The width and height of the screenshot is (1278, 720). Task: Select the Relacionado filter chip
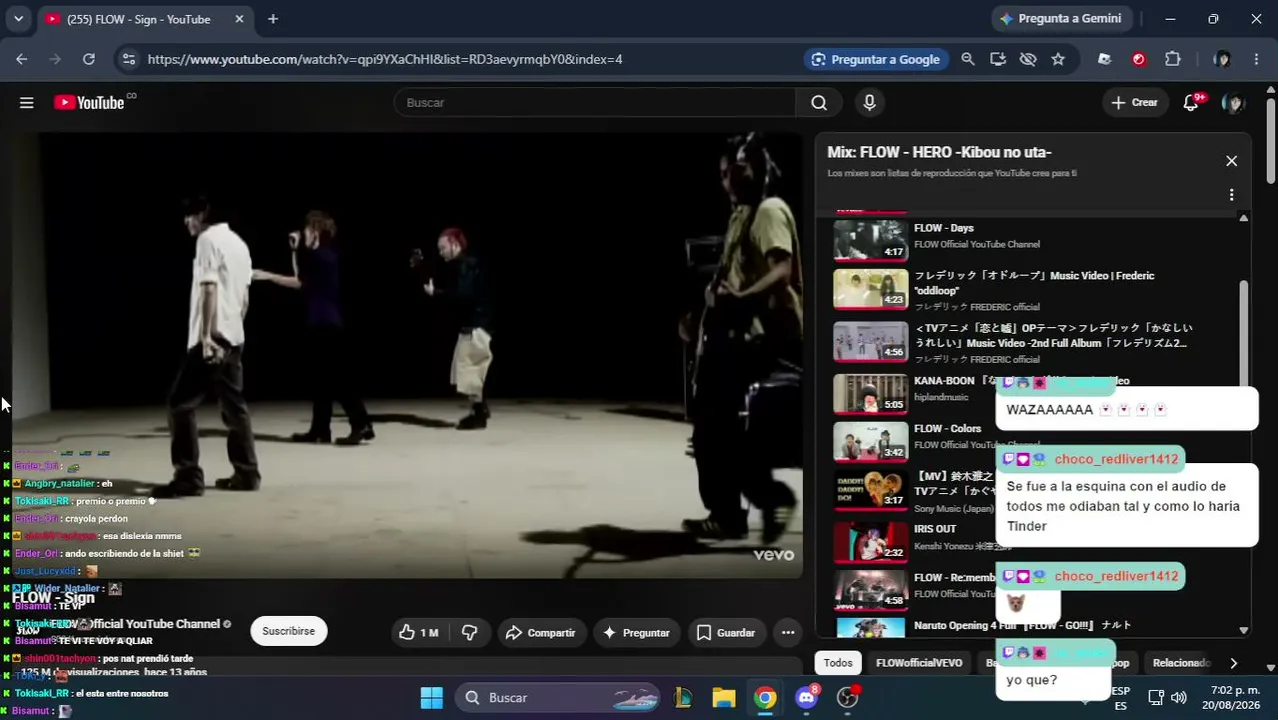pyautogui.click(x=1181, y=663)
